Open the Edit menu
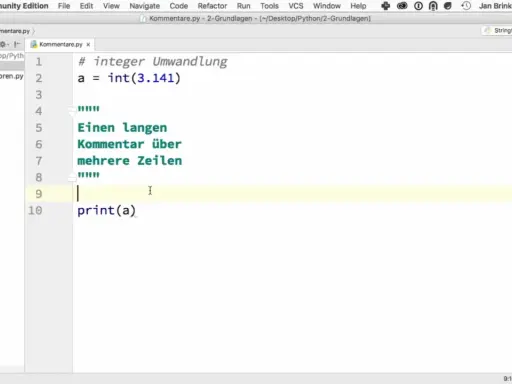Viewport: 512px width, 384px height. pyautogui.click(x=86, y=6)
